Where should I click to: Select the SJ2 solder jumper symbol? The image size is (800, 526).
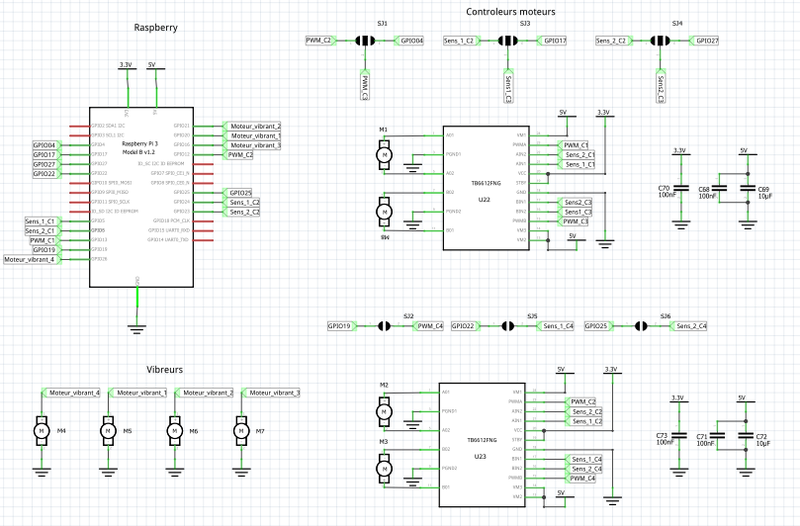click(385, 326)
